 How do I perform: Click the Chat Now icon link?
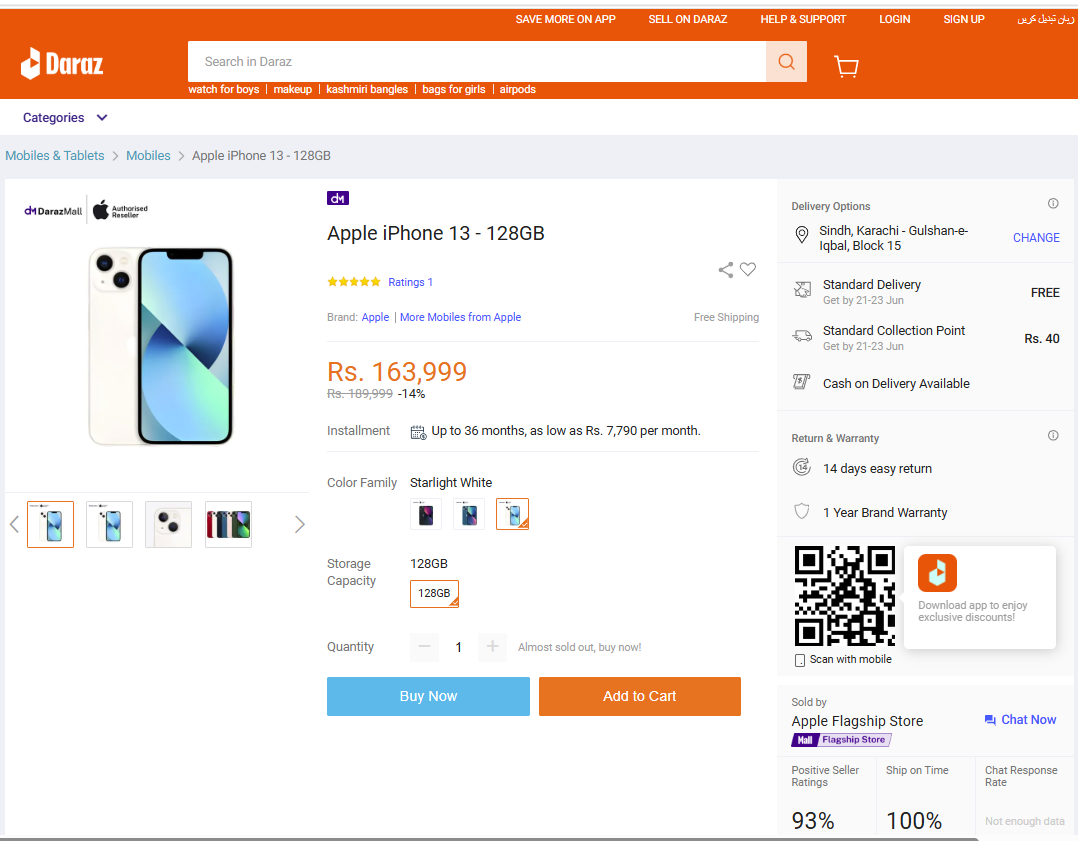1020,719
